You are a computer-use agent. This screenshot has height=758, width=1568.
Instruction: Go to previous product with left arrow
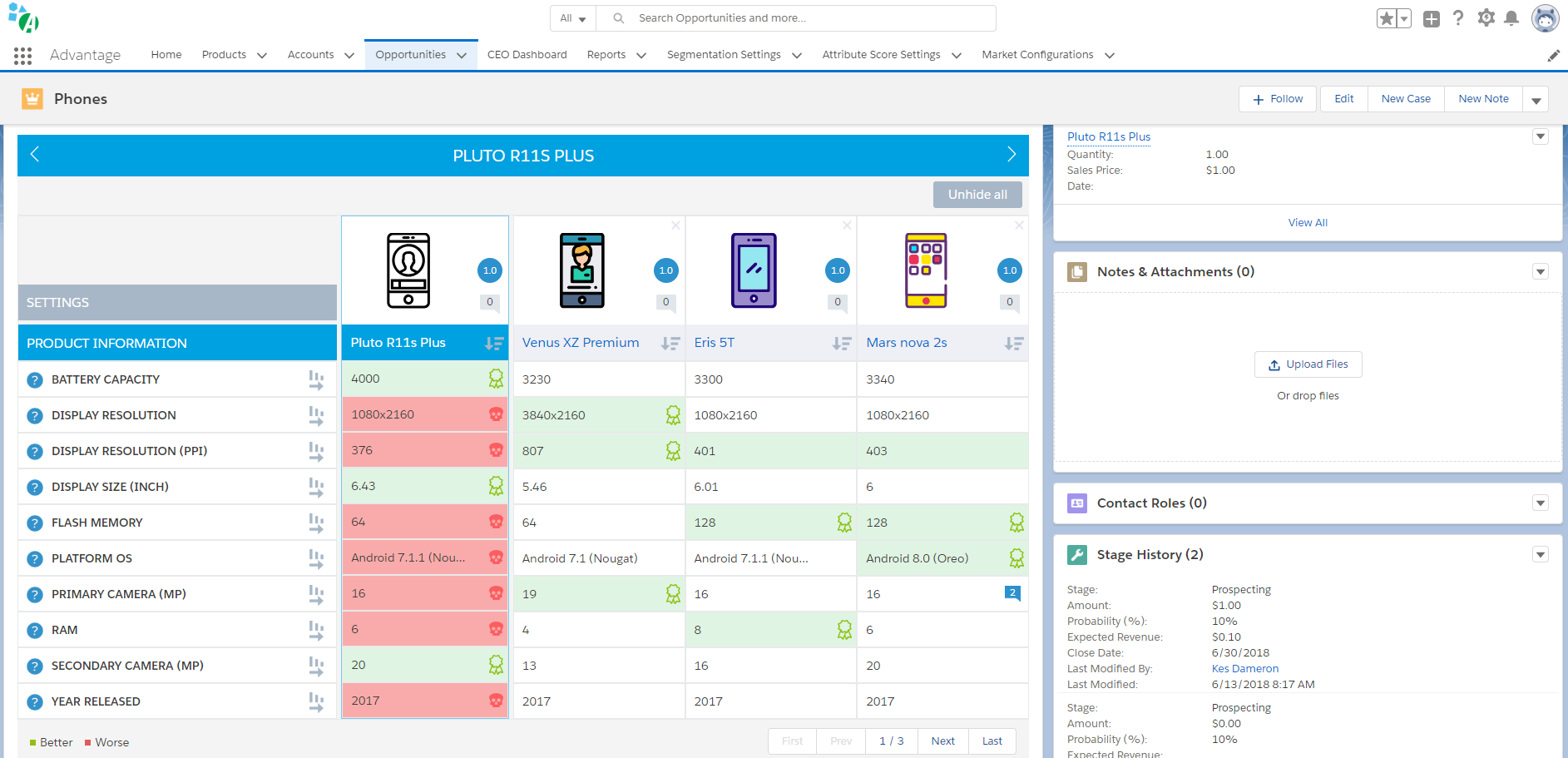[35, 154]
